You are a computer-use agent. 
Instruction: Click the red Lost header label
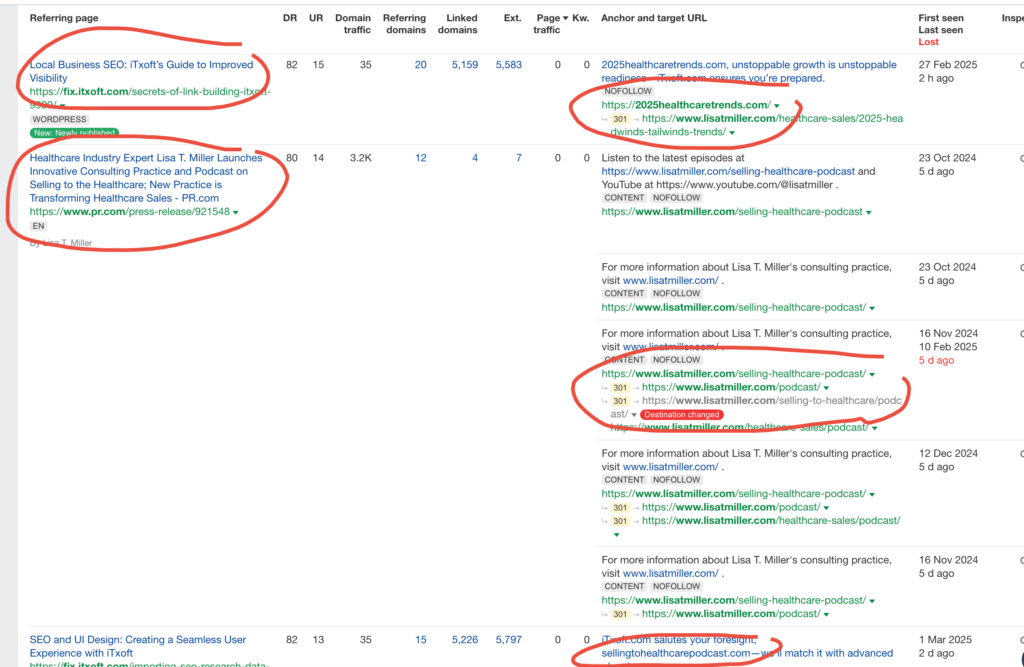[928, 42]
